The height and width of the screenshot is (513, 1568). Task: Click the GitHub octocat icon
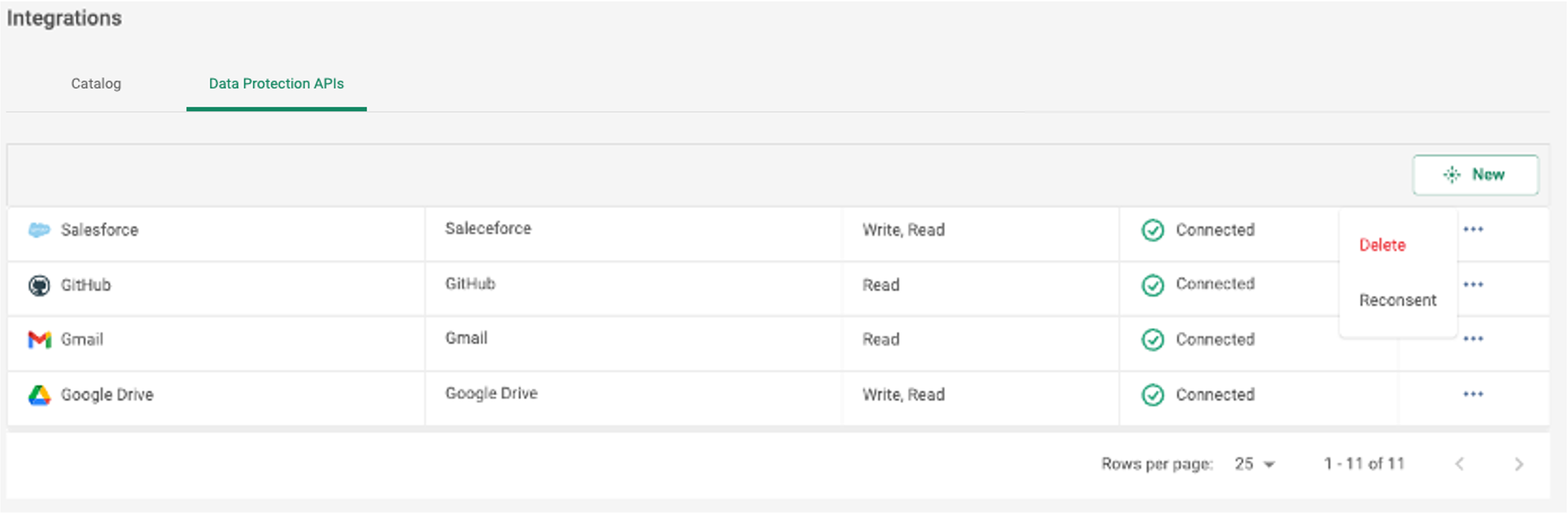pos(39,285)
